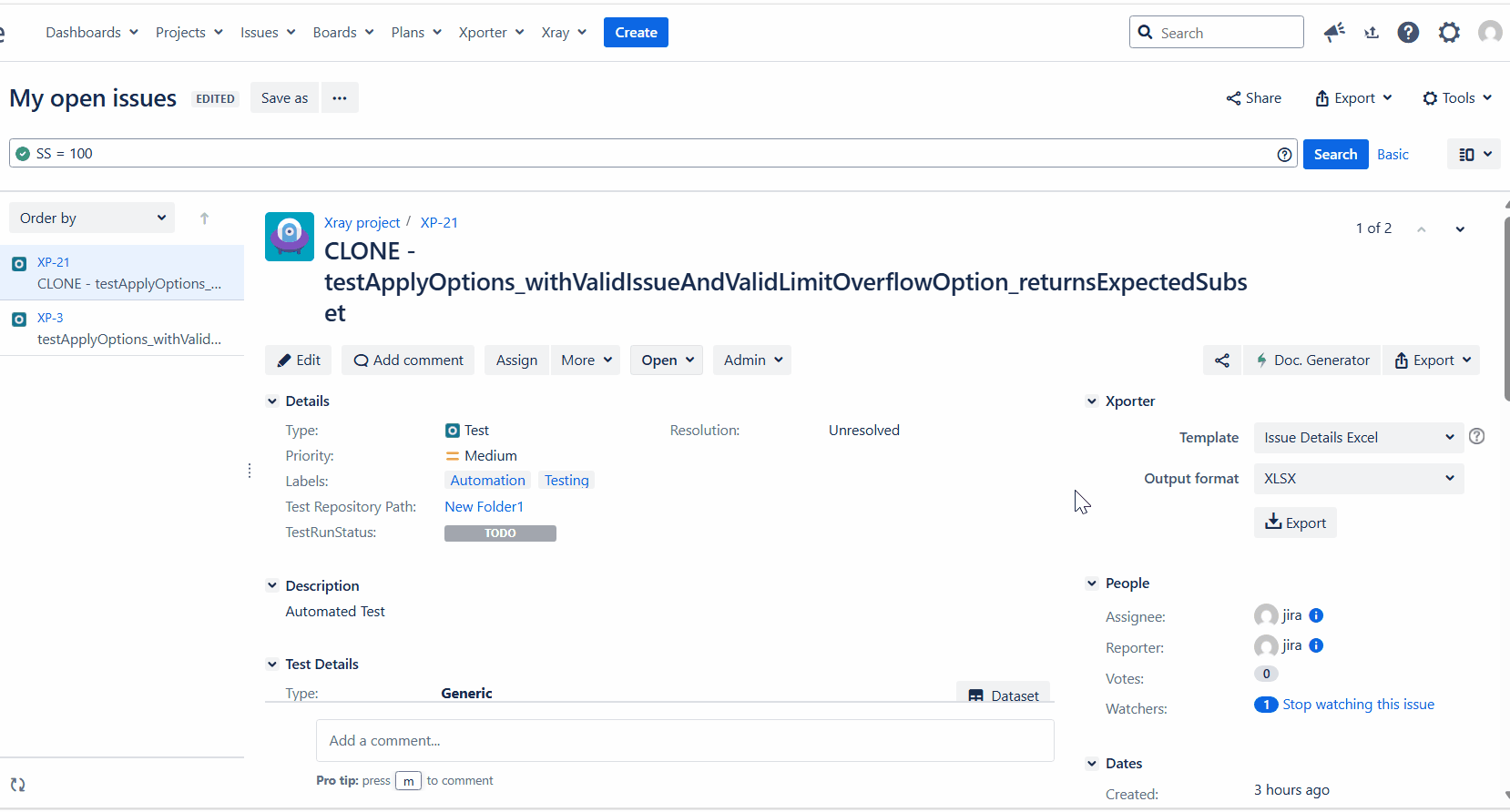This screenshot has height=812, width=1510.
Task: Click the Doc. Generator button
Action: pyautogui.click(x=1311, y=360)
